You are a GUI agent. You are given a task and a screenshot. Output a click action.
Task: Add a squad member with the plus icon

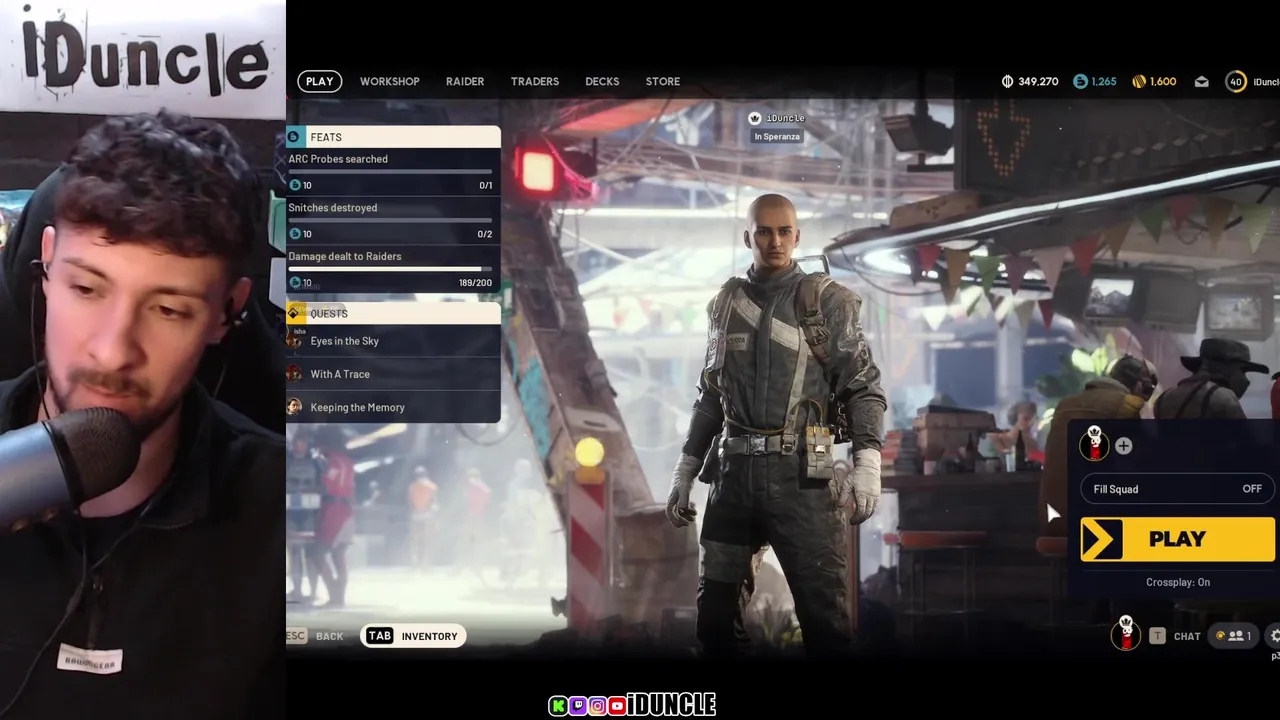[x=1124, y=446]
